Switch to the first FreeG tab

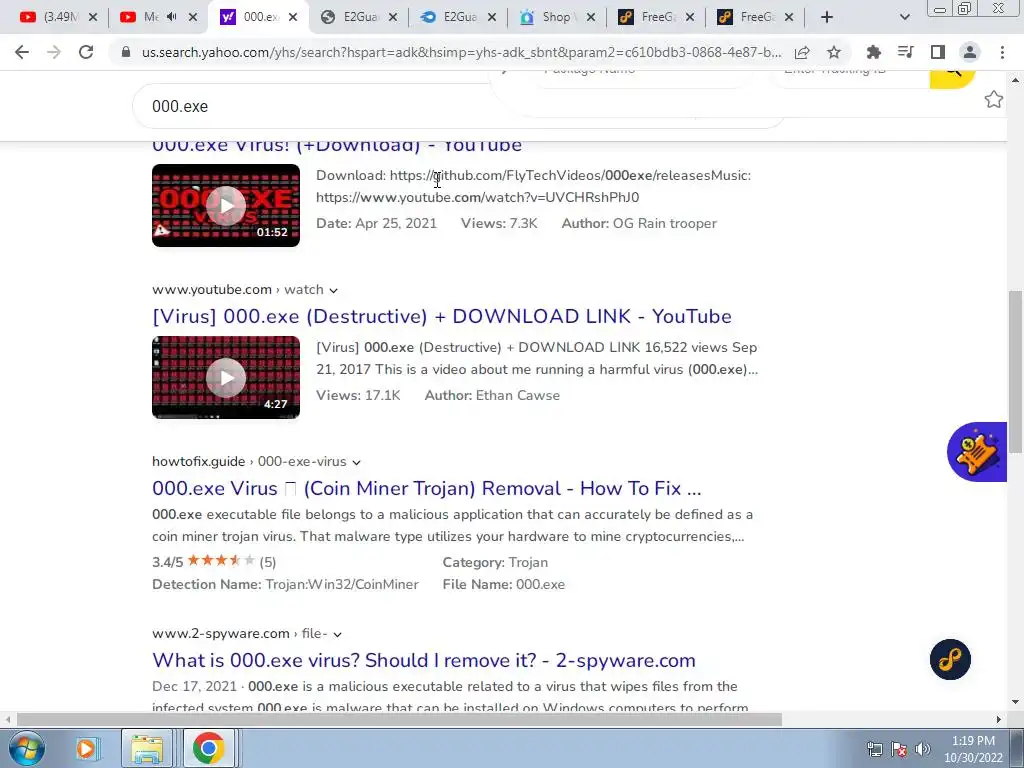[657, 17]
